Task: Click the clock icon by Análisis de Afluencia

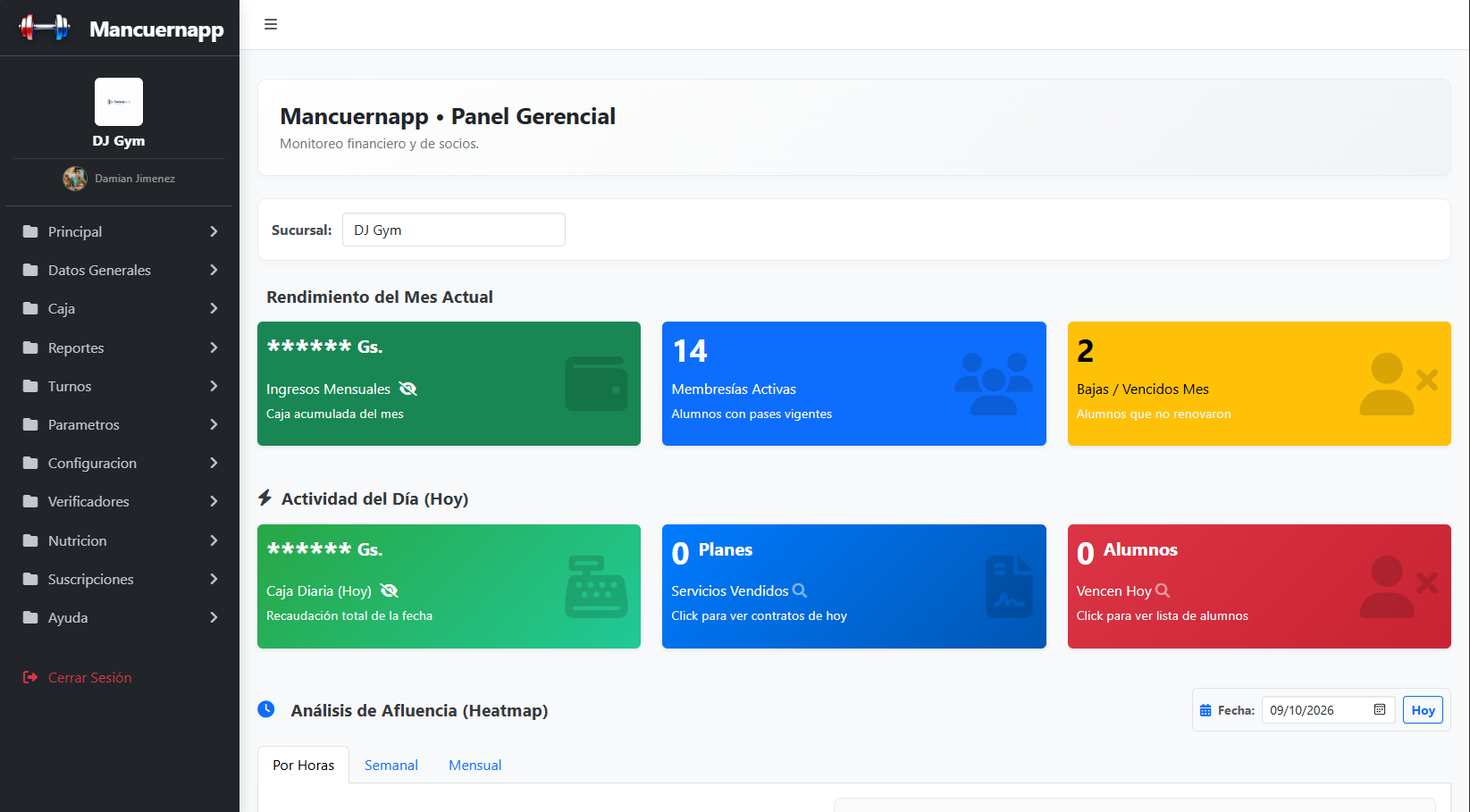Action: tap(266, 709)
